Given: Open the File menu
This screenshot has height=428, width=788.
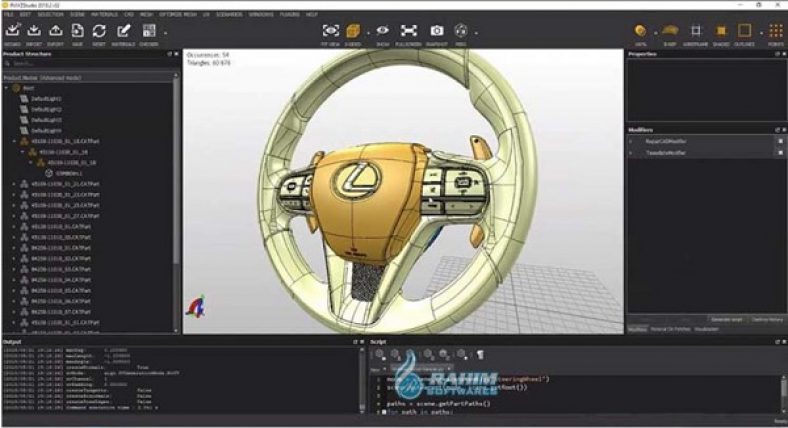Looking at the screenshot, I should coord(9,15).
